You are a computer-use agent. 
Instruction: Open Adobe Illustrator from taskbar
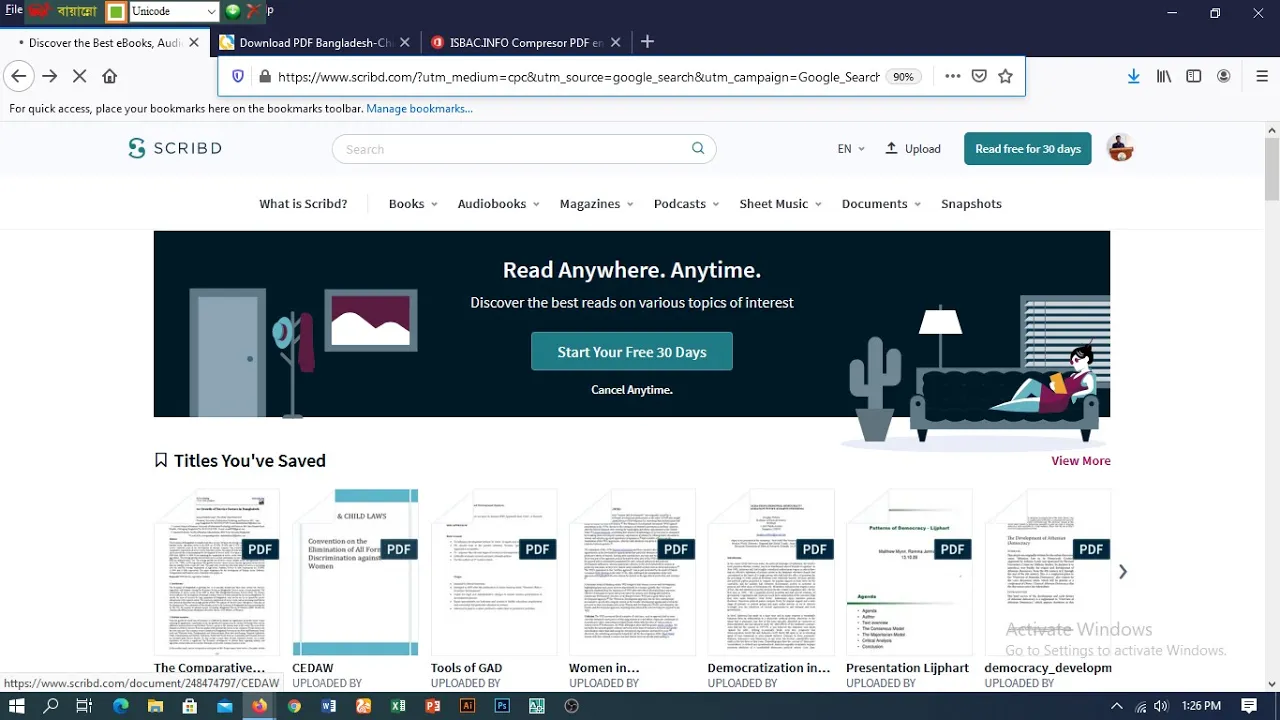pyautogui.click(x=467, y=706)
